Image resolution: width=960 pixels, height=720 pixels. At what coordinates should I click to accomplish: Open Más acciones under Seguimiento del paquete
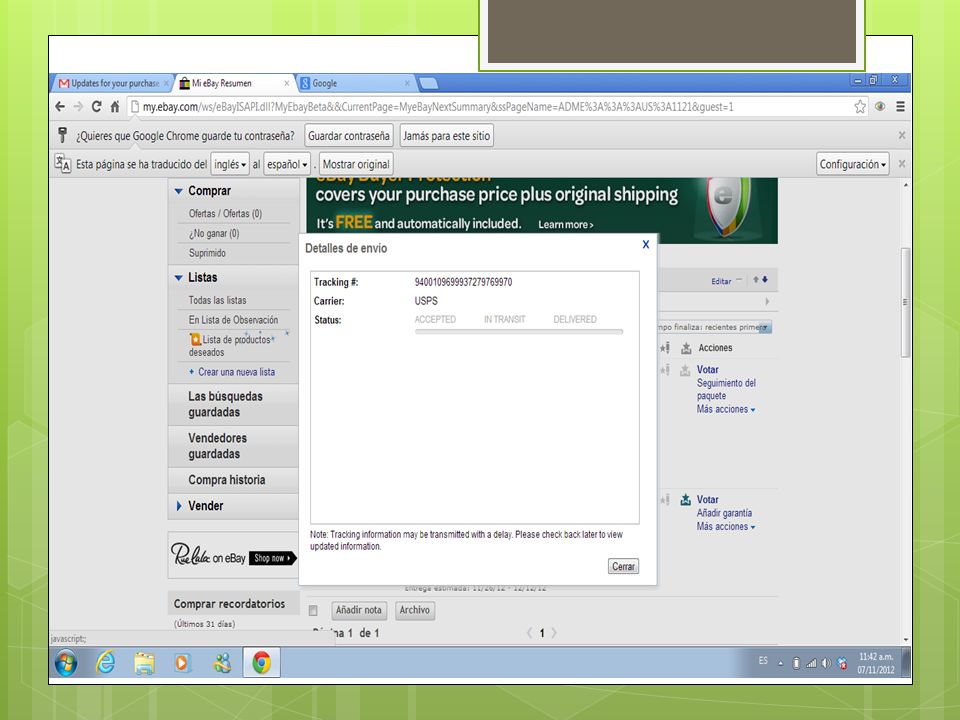[726, 409]
